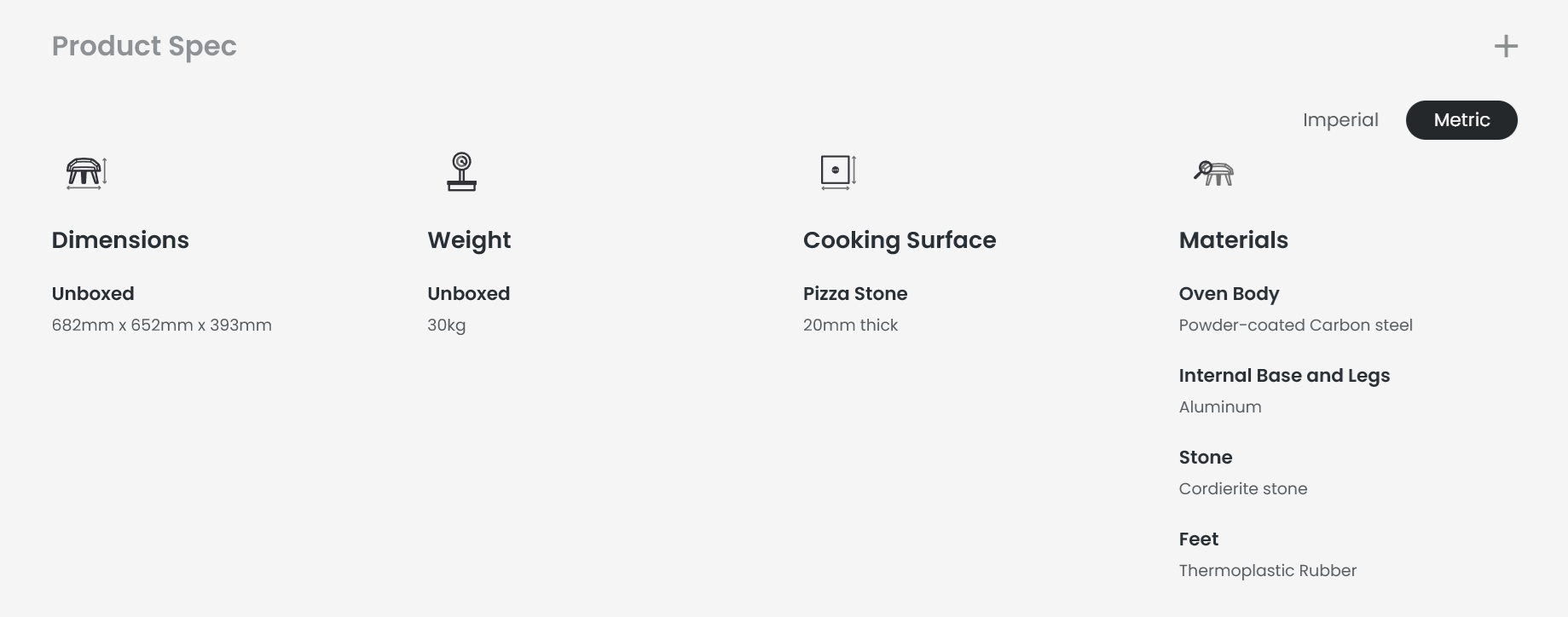Click the weight scale icon

[461, 172]
